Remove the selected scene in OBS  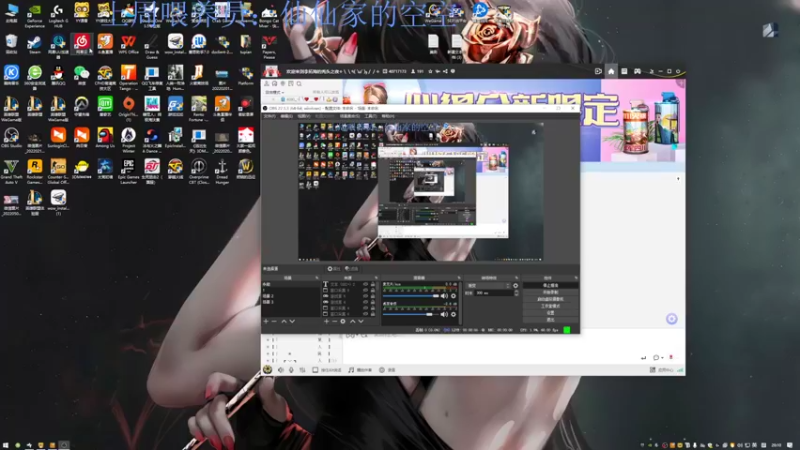tap(274, 321)
